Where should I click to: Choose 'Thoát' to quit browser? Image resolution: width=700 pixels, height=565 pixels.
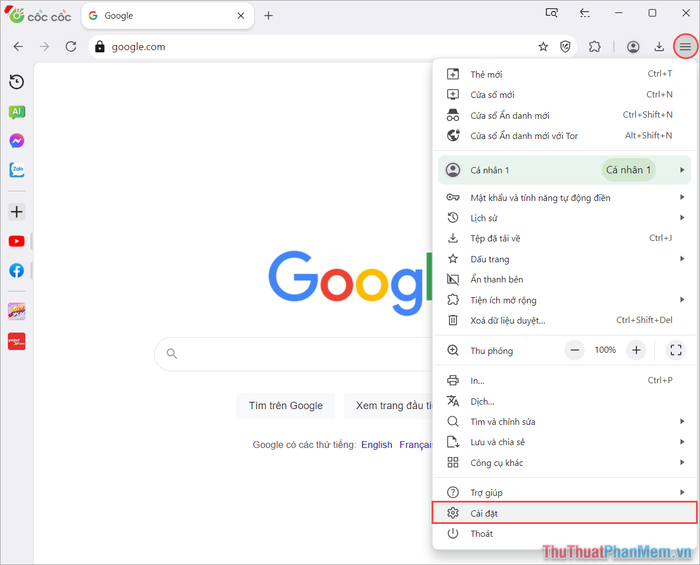(564, 533)
